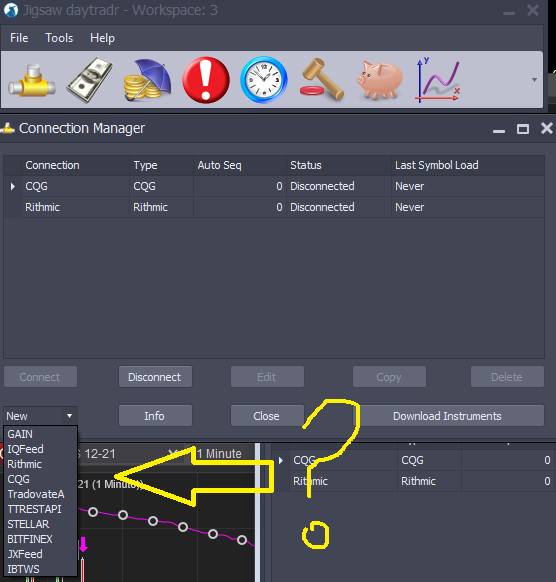Click the auction gavel icon
This screenshot has width=556, height=582.
[x=322, y=79]
